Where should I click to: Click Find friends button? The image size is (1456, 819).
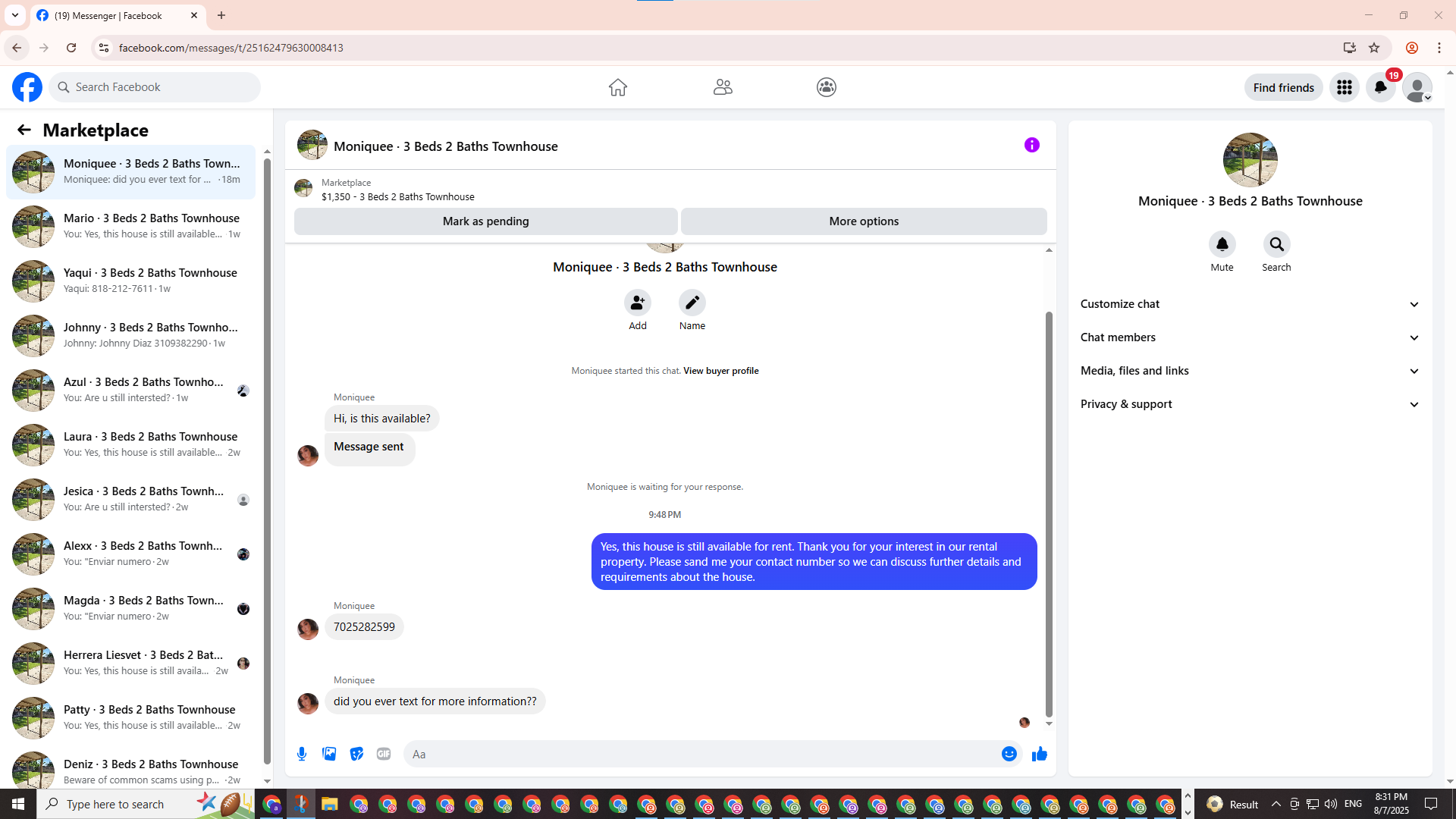coord(1284,87)
